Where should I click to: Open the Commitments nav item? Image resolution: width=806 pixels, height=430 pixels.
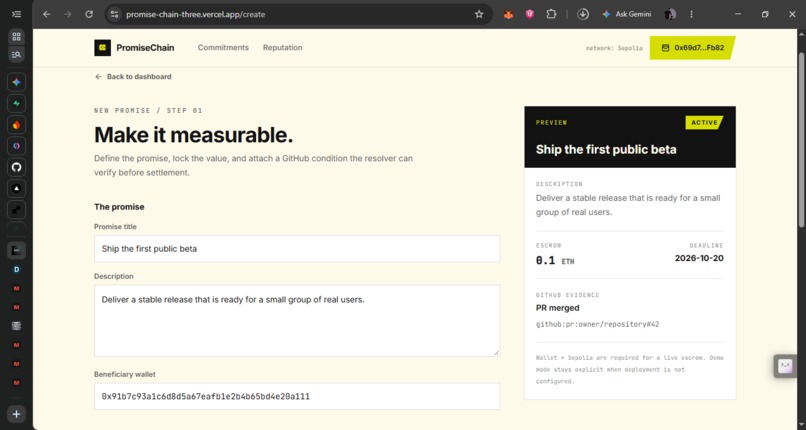[x=223, y=47]
